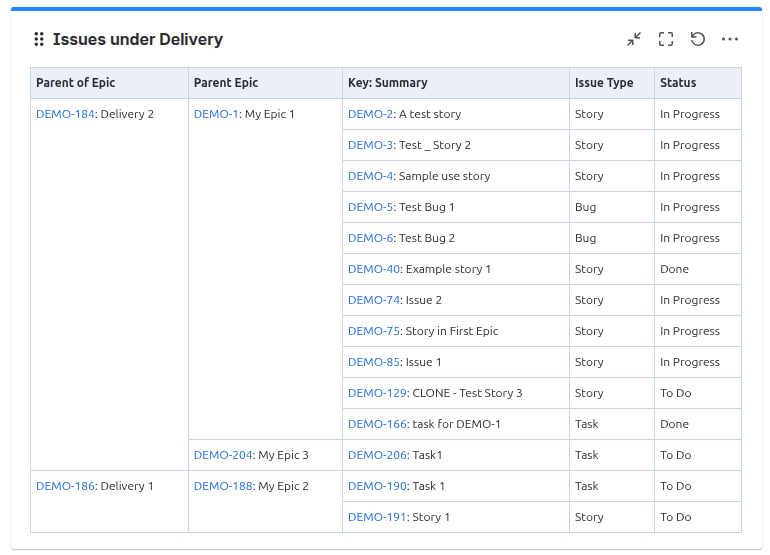Click the Bug issue type for DEMO-6
Screen dimensions: 770x555
tap(585, 238)
